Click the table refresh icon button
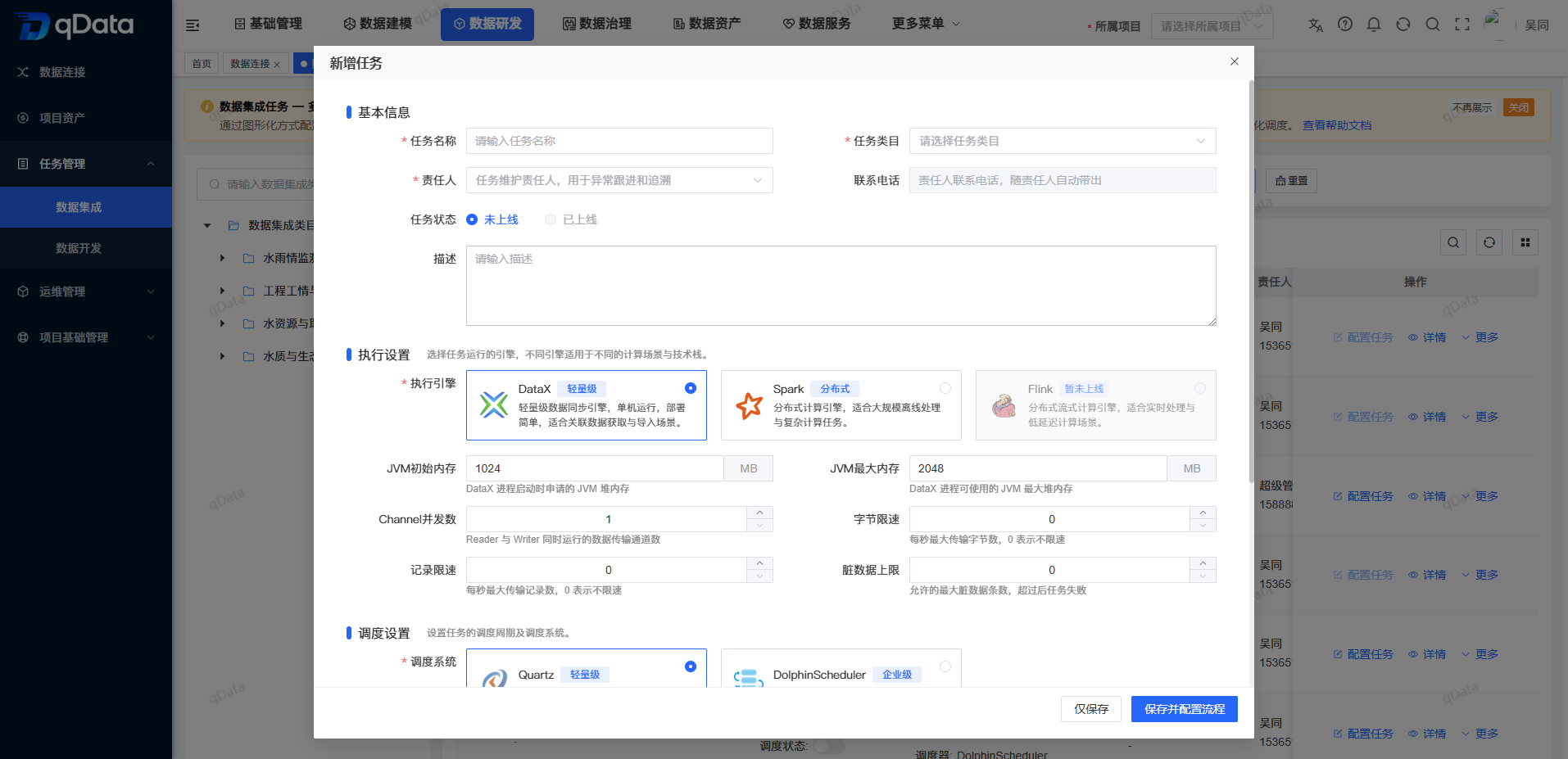1568x759 pixels. click(x=1489, y=242)
